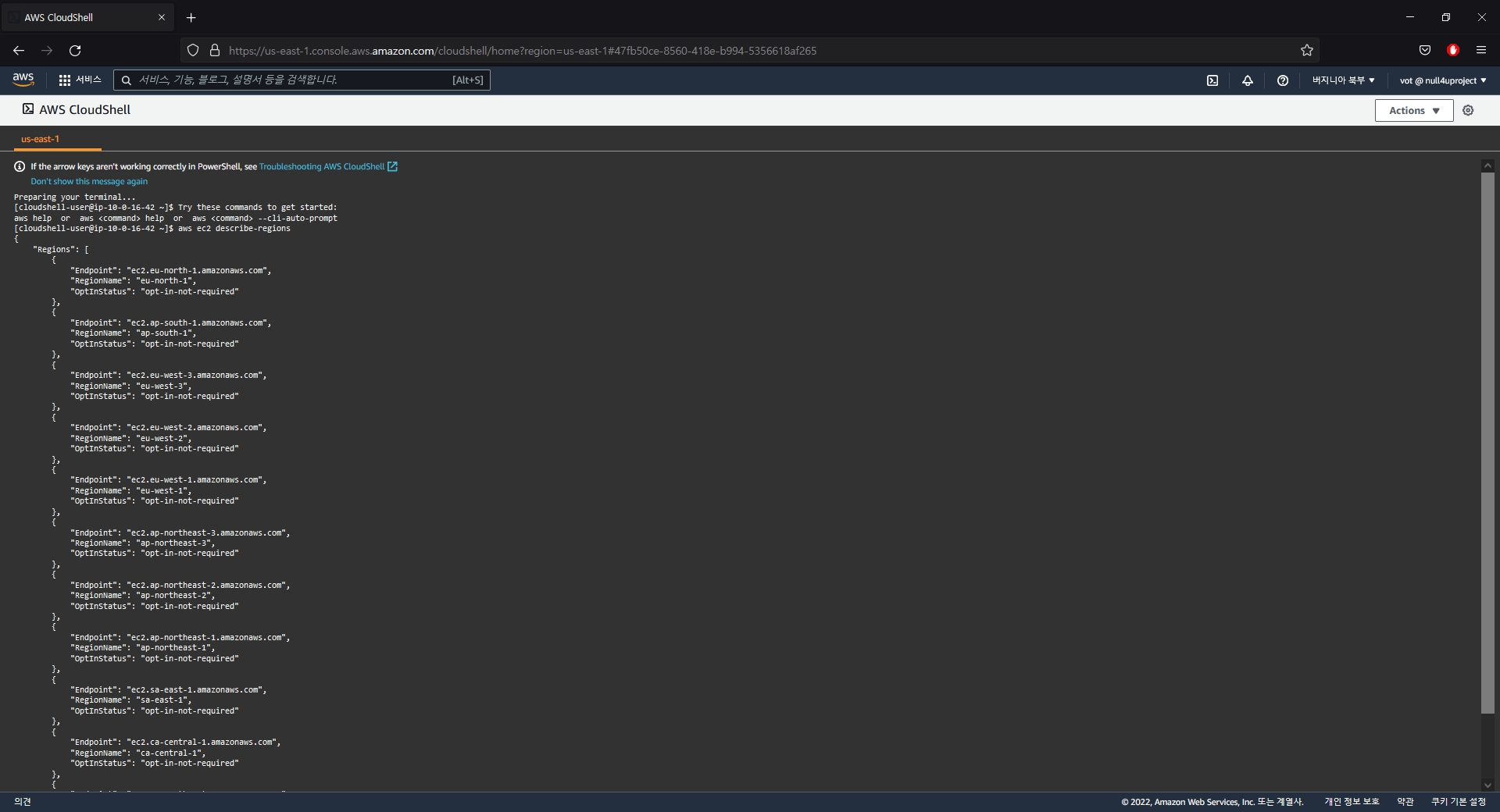1500x812 pixels.
Task: Expand the Actions dropdown
Action: point(1414,110)
